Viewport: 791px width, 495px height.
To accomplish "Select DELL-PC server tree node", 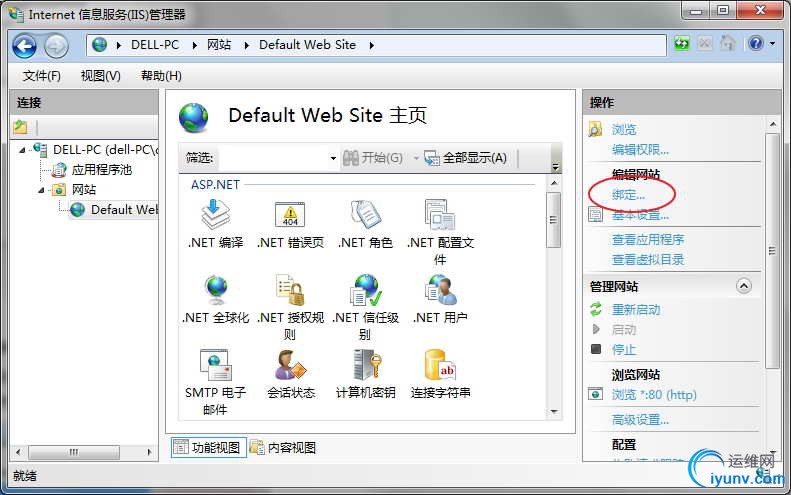I will click(105, 149).
